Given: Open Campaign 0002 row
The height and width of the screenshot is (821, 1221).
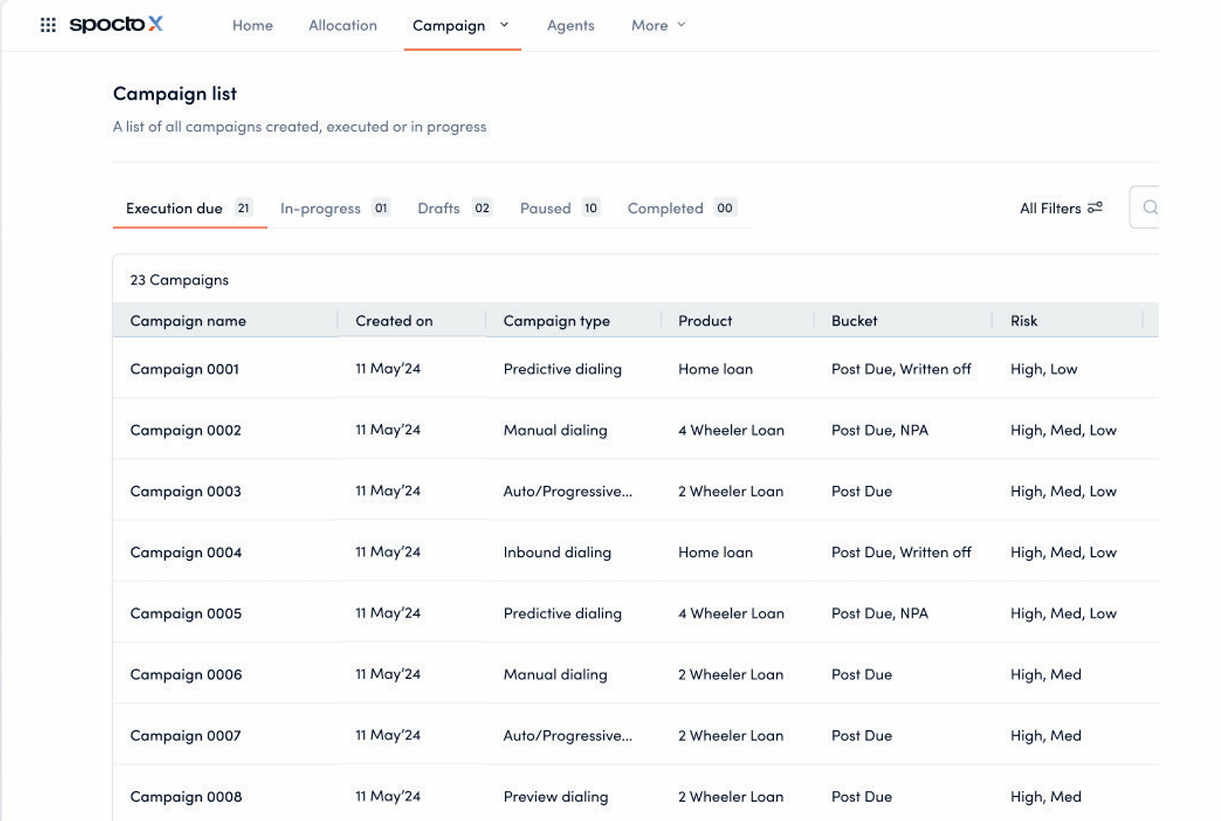Looking at the screenshot, I should click(636, 430).
